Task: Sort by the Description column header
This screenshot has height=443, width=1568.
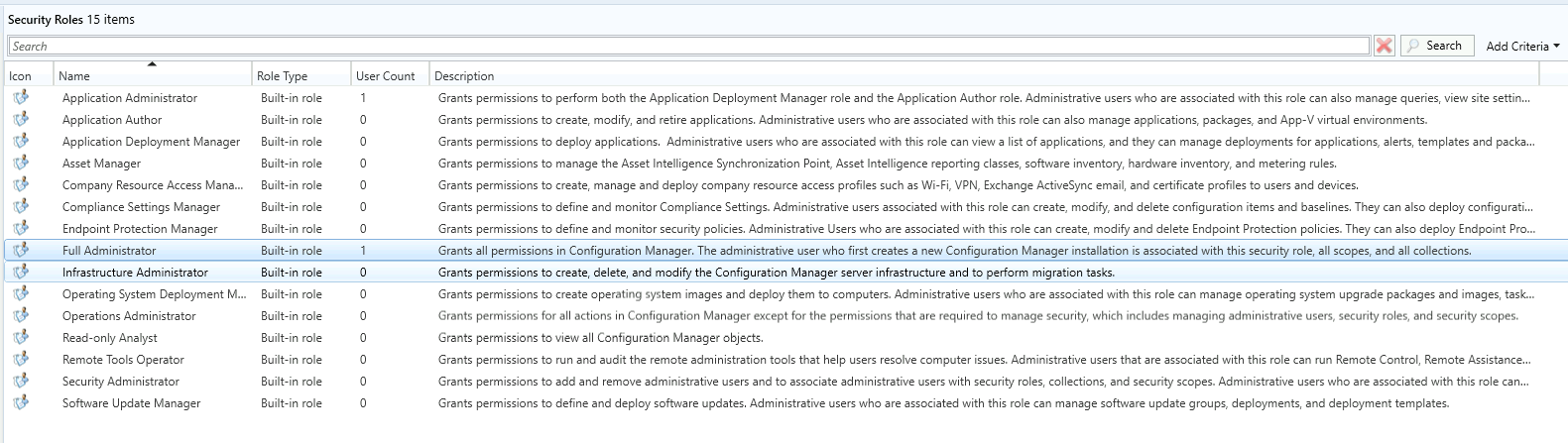Action: (985, 75)
